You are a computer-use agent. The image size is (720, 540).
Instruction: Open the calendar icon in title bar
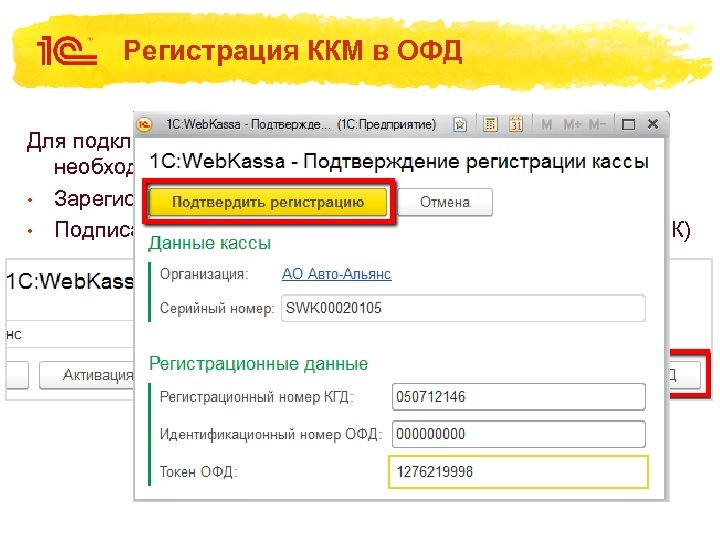tap(516, 124)
